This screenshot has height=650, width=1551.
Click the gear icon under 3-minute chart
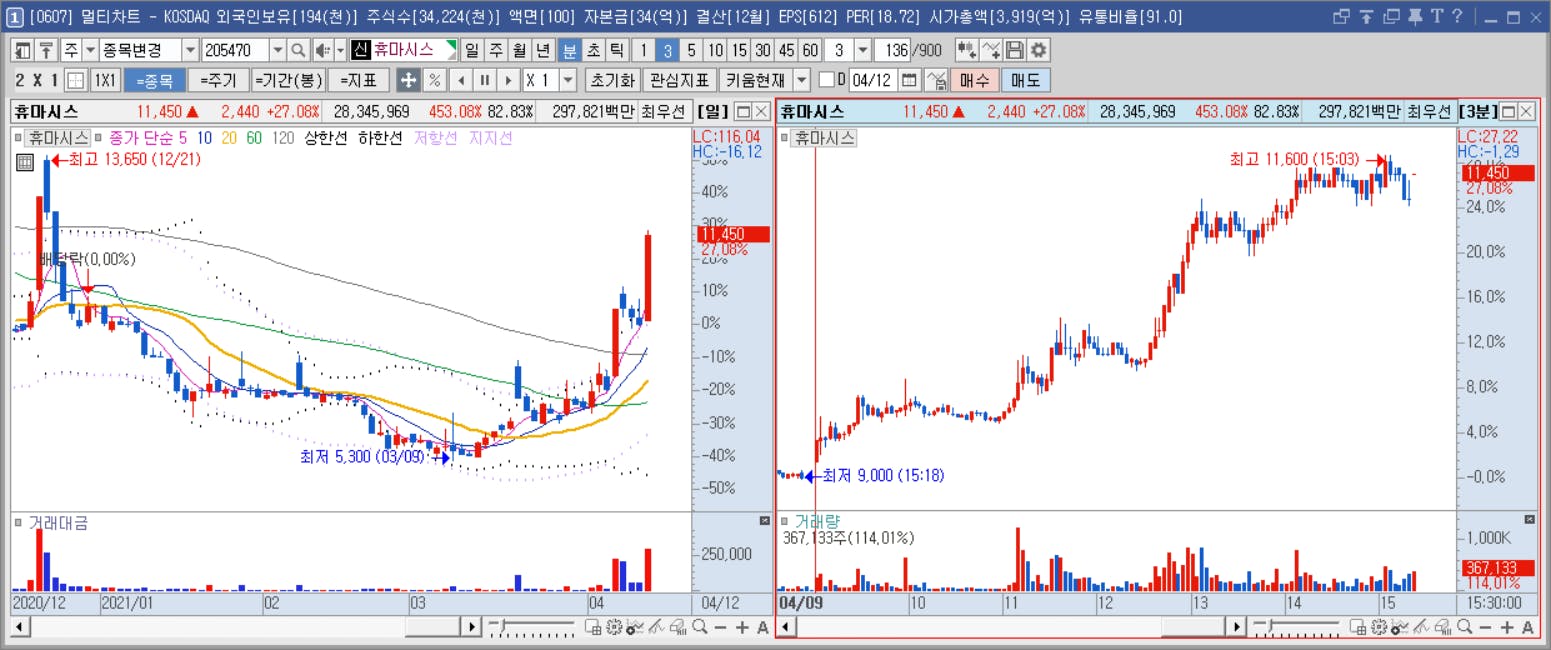tap(1378, 627)
